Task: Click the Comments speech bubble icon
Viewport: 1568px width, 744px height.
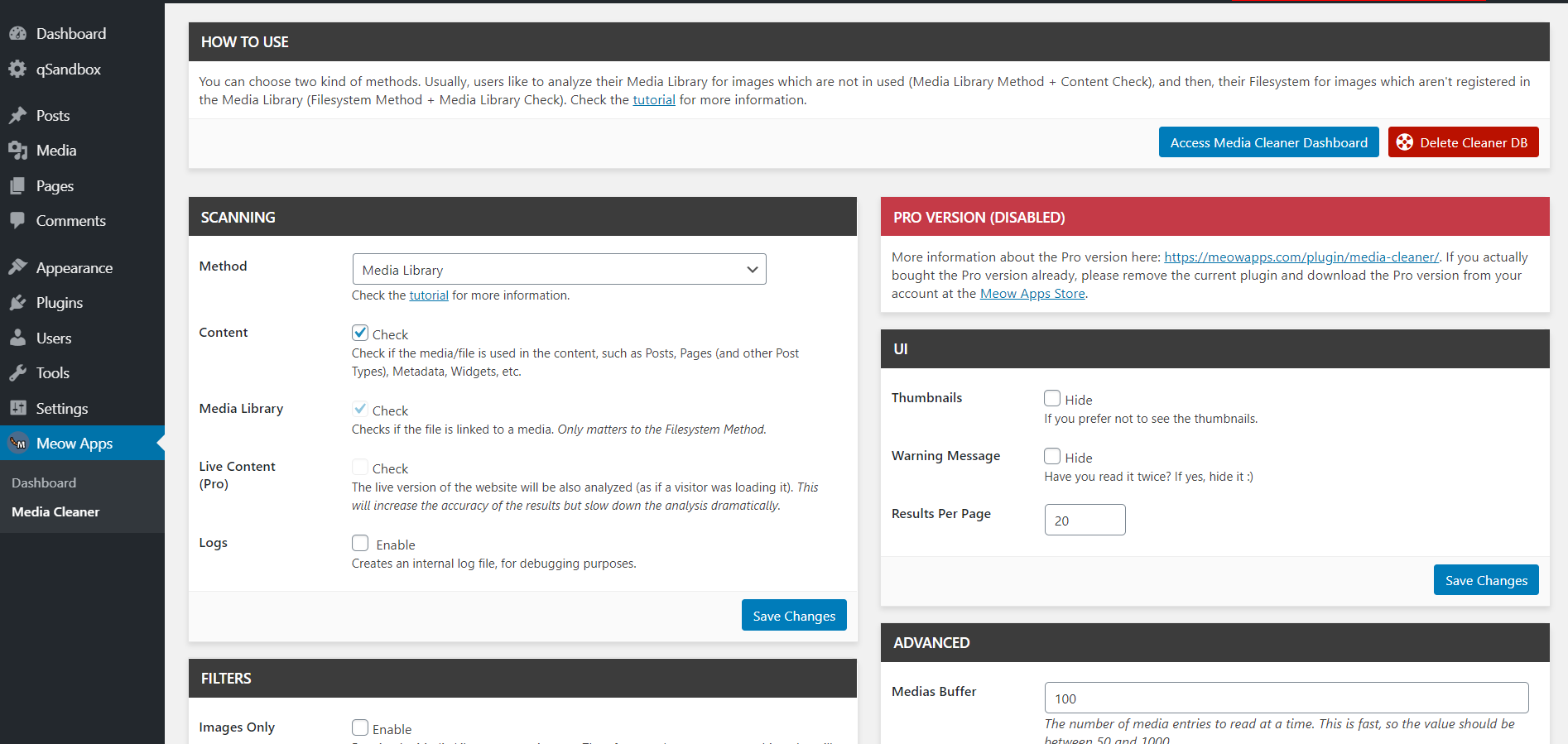Action: pyautogui.click(x=17, y=221)
